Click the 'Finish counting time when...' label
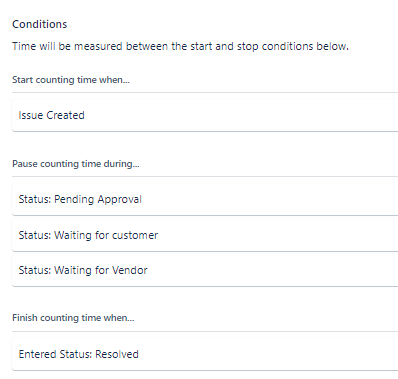The image size is (398, 379). [x=73, y=318]
